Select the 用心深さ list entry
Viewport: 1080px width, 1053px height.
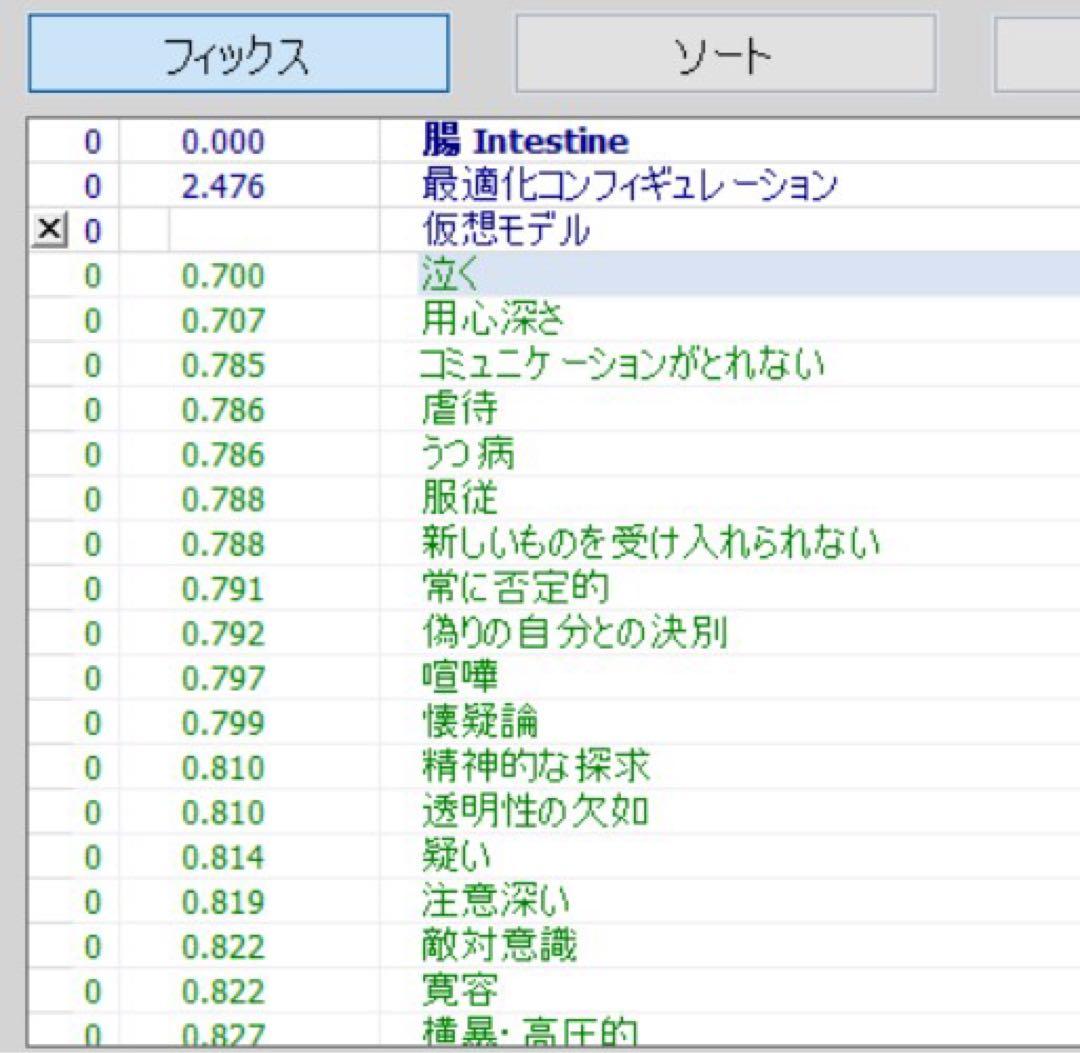493,321
